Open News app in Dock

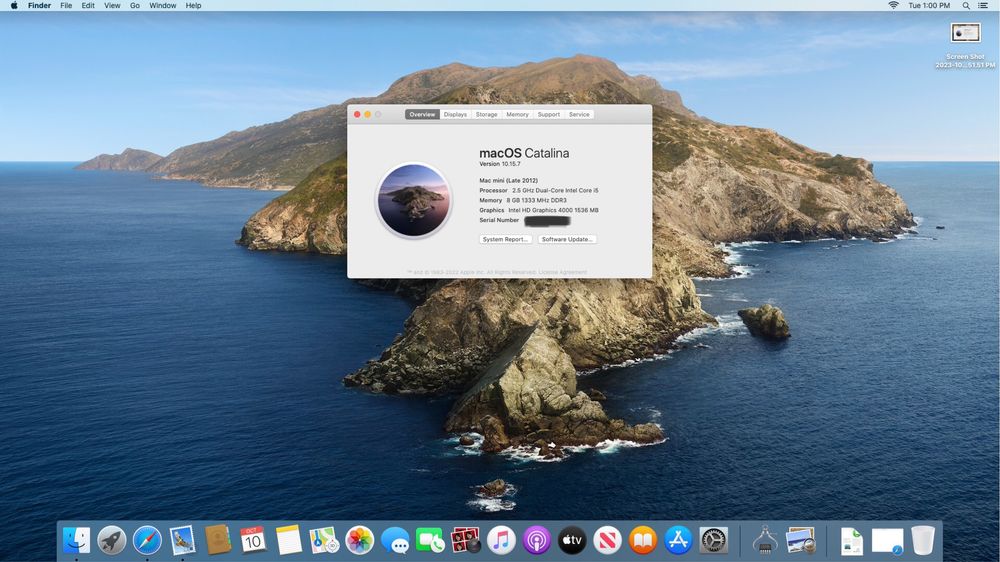[607, 540]
